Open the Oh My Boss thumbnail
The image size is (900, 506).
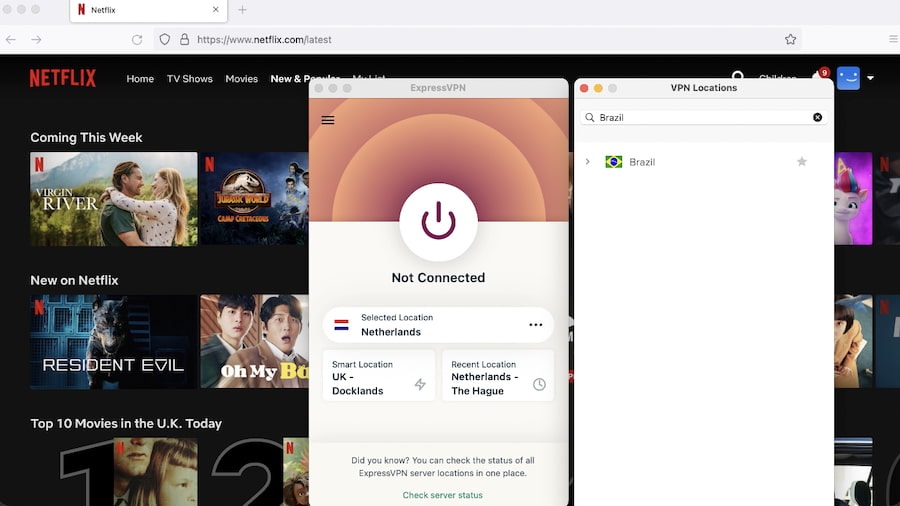click(254, 342)
